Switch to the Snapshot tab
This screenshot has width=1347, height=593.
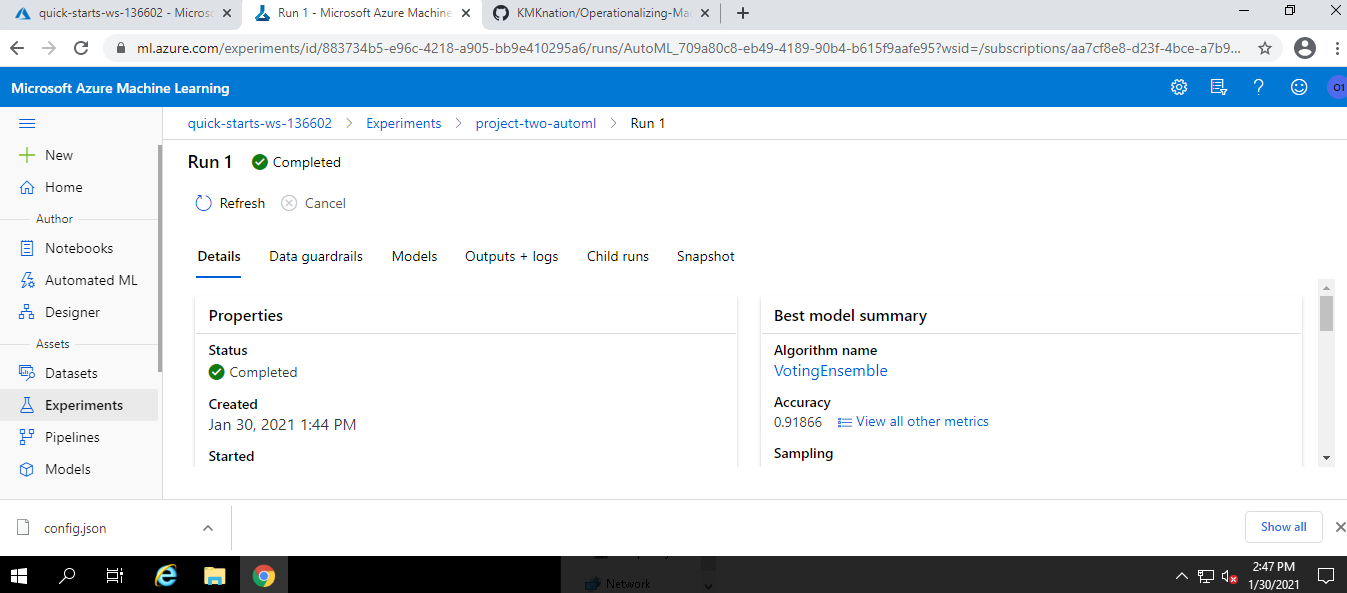pos(706,256)
